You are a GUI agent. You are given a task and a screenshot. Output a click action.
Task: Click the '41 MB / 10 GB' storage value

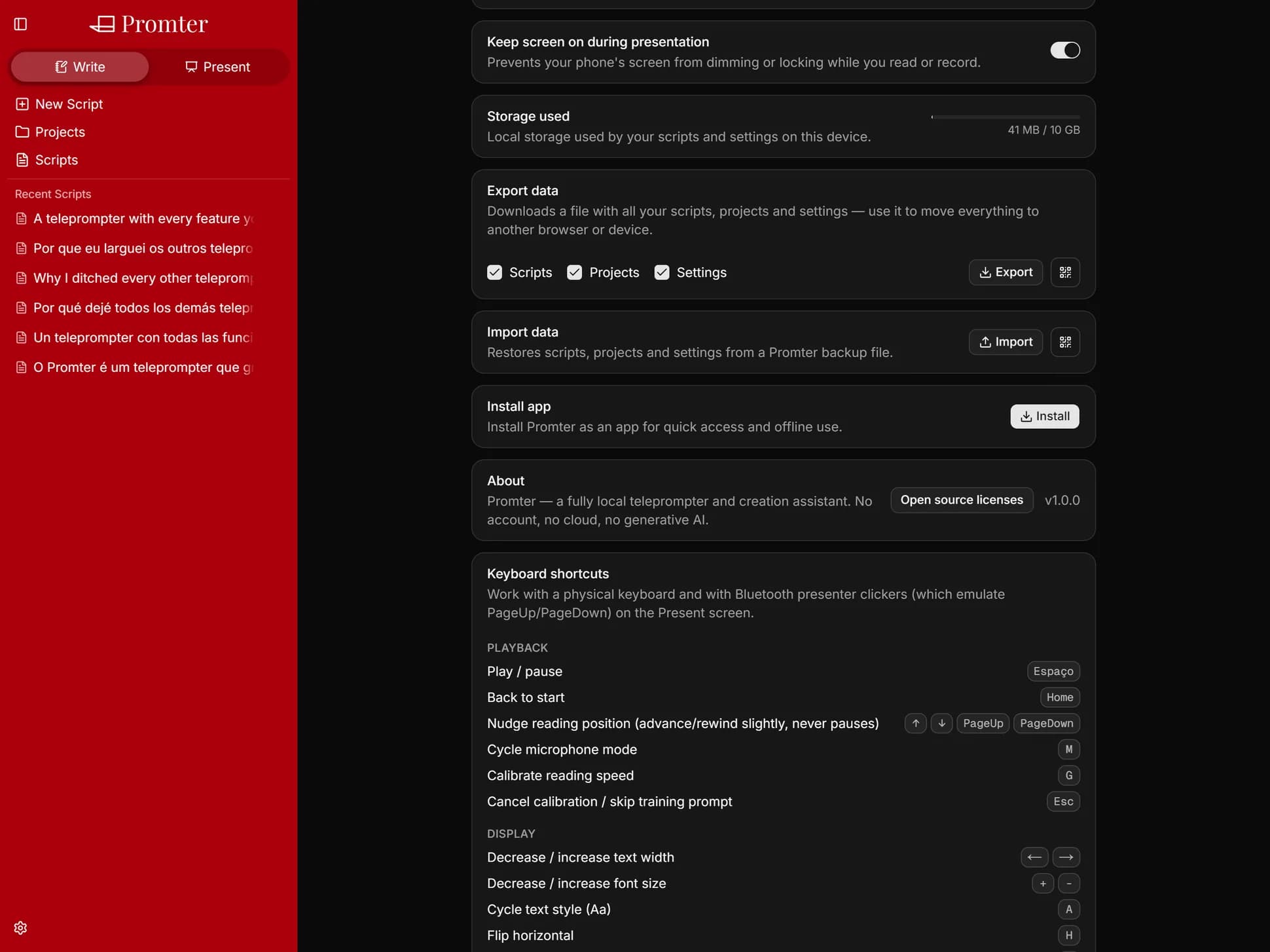(1043, 130)
